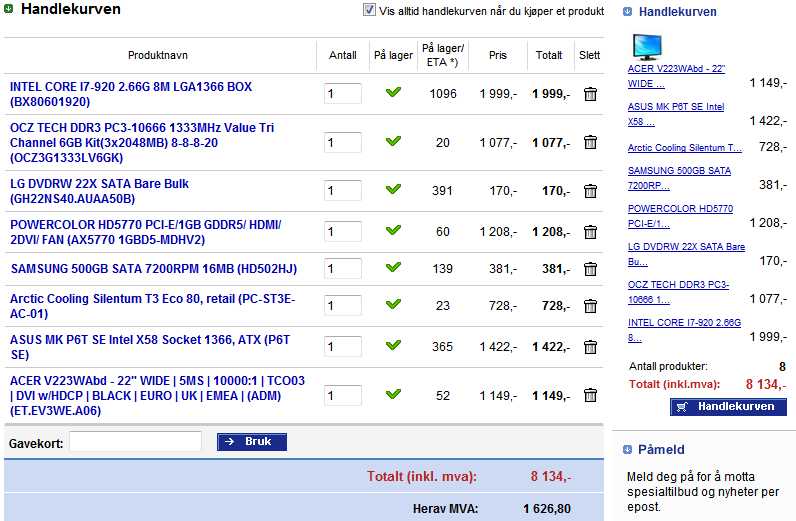Click the Slett column header
Image resolution: width=796 pixels, height=521 pixels.
pos(589,55)
